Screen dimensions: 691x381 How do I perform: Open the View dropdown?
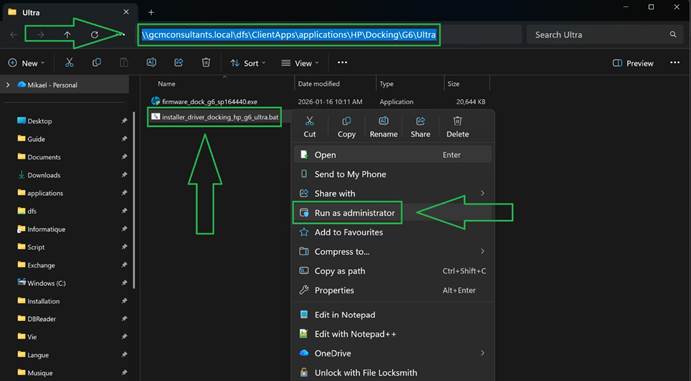(x=300, y=63)
